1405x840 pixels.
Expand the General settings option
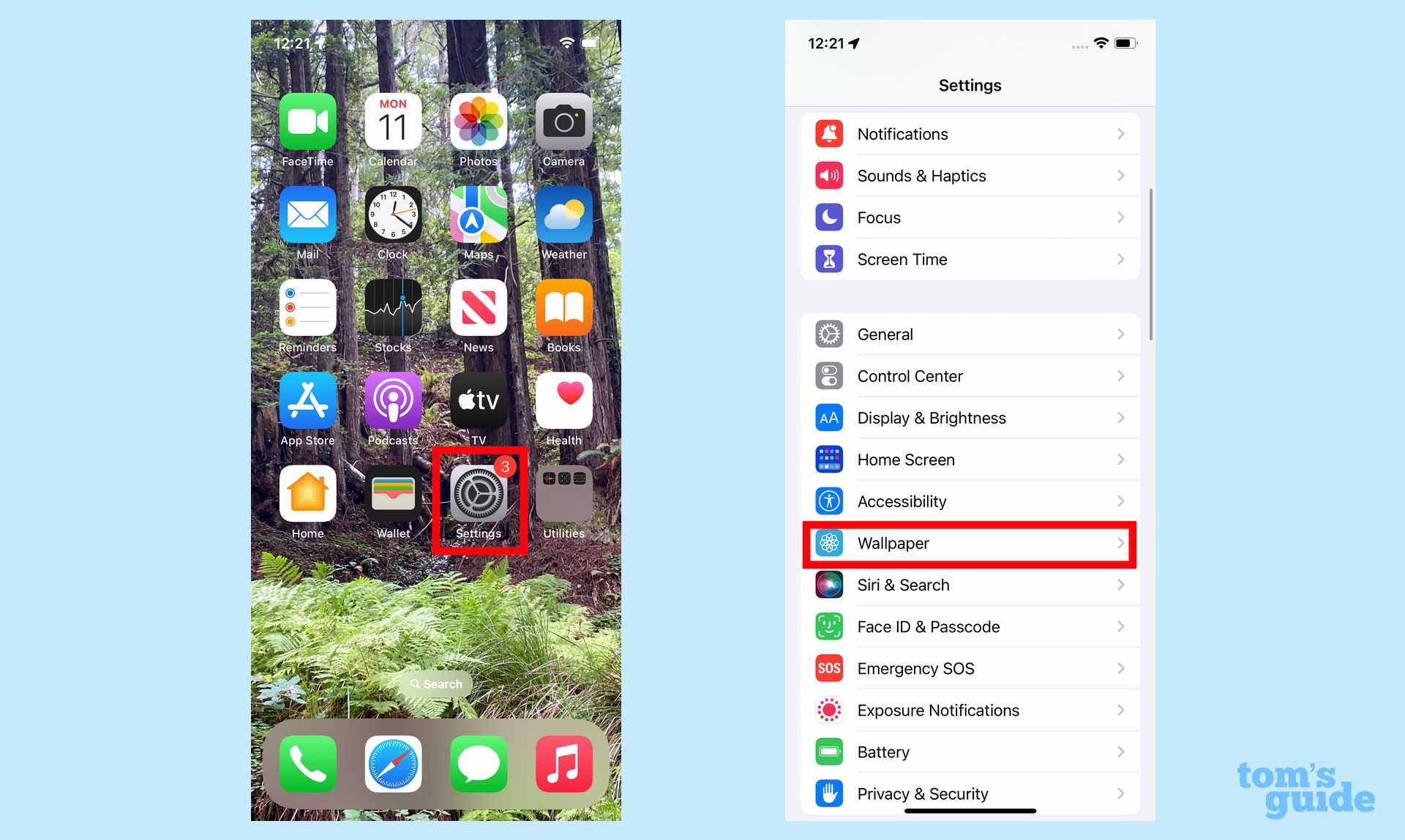[969, 334]
